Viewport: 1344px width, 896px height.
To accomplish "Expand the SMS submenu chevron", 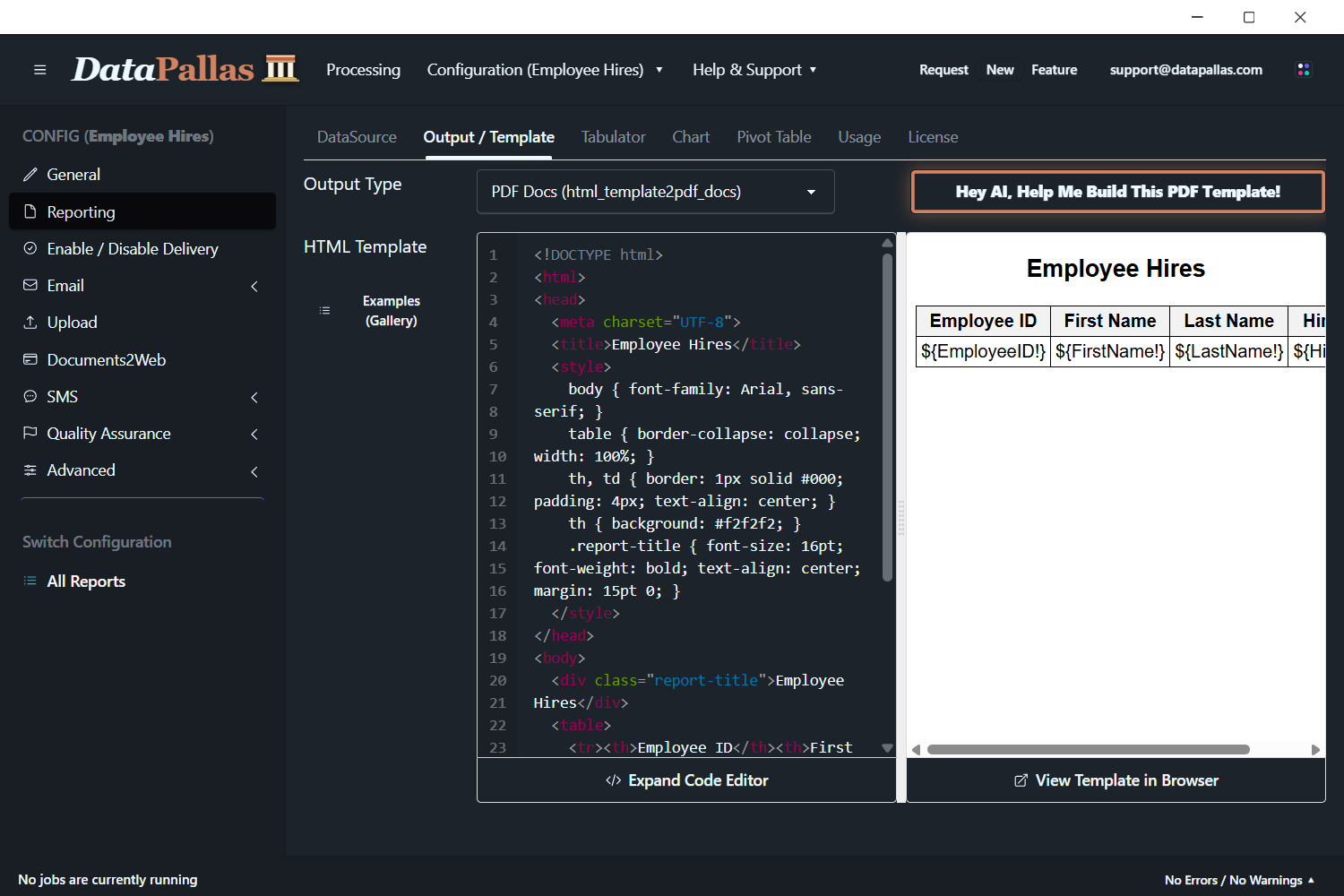I will point(254,397).
